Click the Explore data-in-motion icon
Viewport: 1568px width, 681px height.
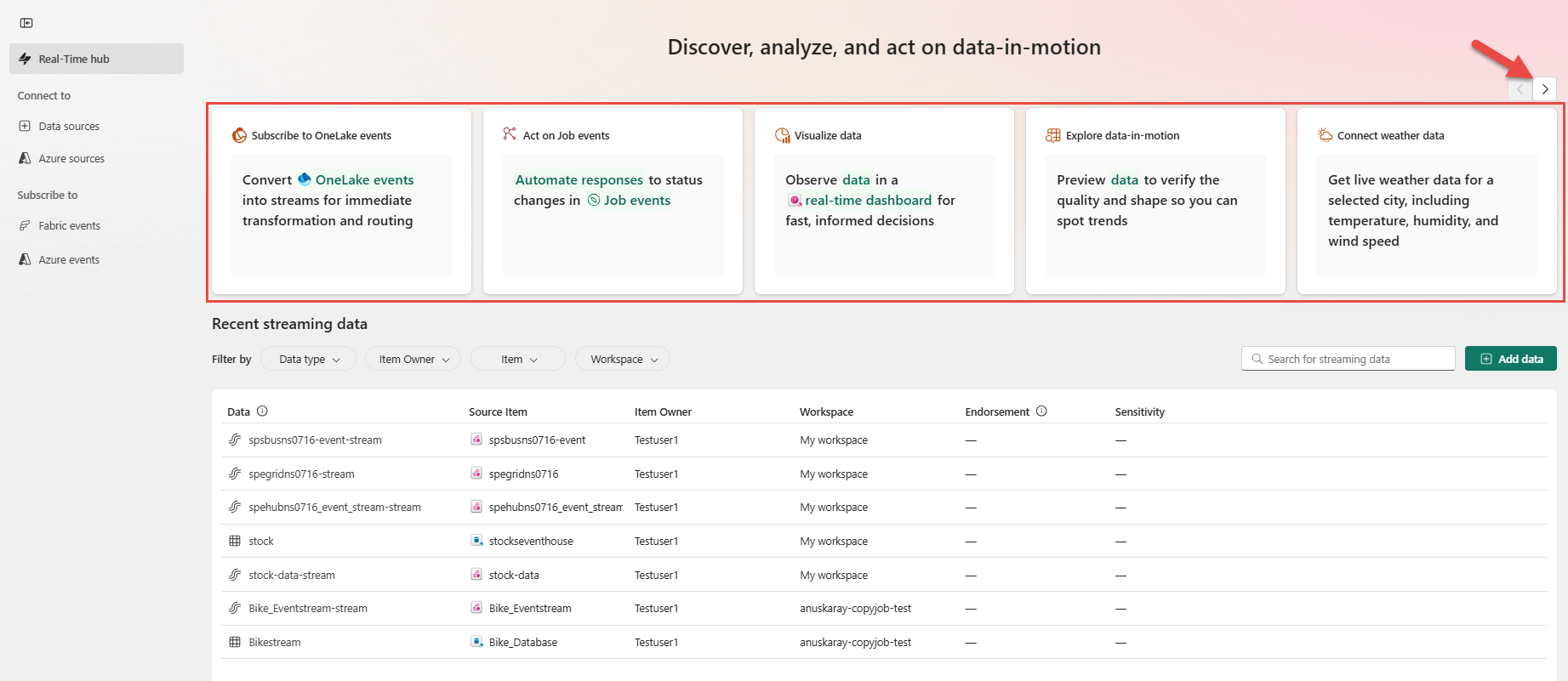coord(1053,135)
